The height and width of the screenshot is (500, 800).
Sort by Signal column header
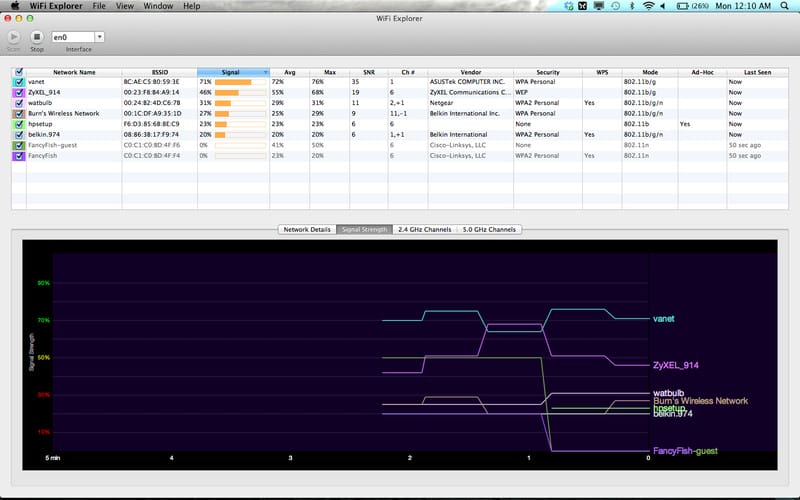233,72
